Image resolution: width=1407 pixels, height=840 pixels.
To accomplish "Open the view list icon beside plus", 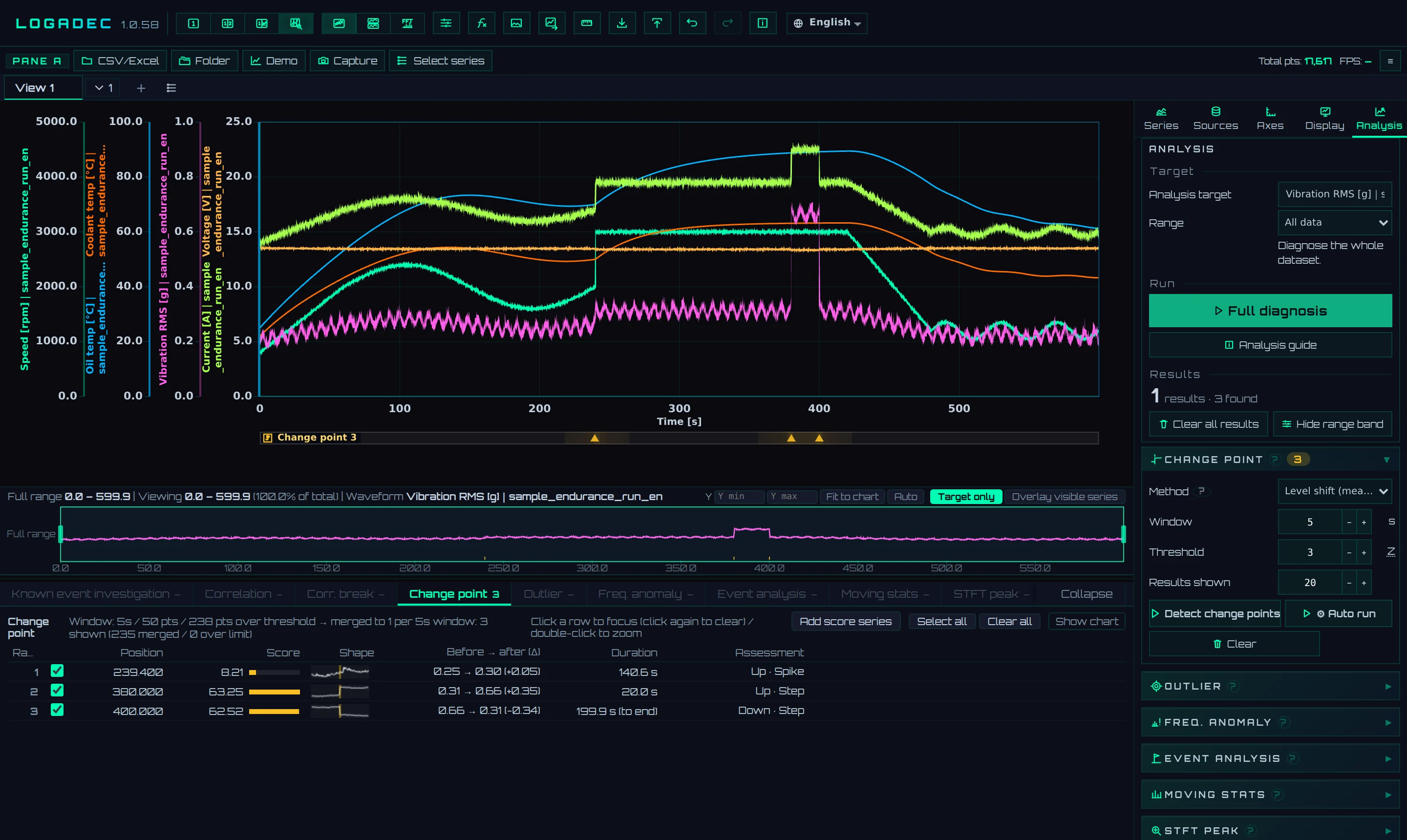I will [x=171, y=88].
